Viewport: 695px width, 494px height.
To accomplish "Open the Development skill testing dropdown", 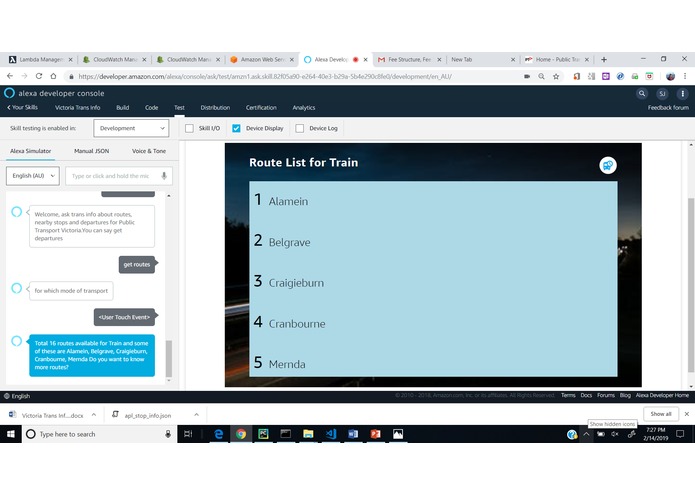I will [x=131, y=128].
